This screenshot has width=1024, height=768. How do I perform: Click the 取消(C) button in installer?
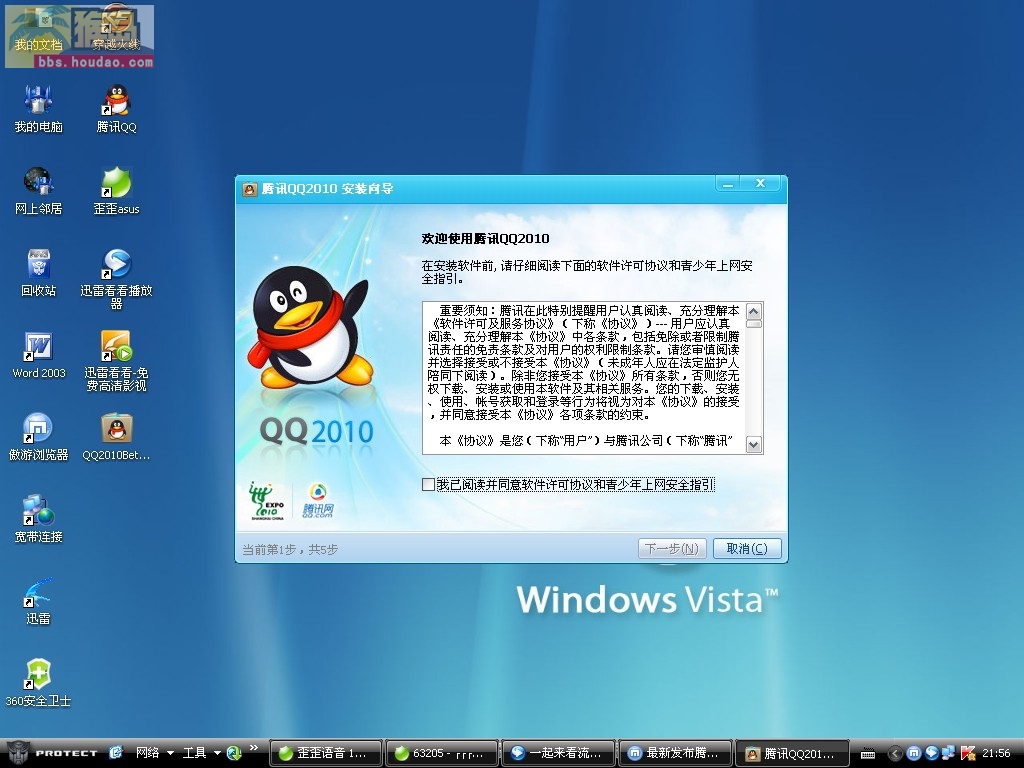point(747,549)
